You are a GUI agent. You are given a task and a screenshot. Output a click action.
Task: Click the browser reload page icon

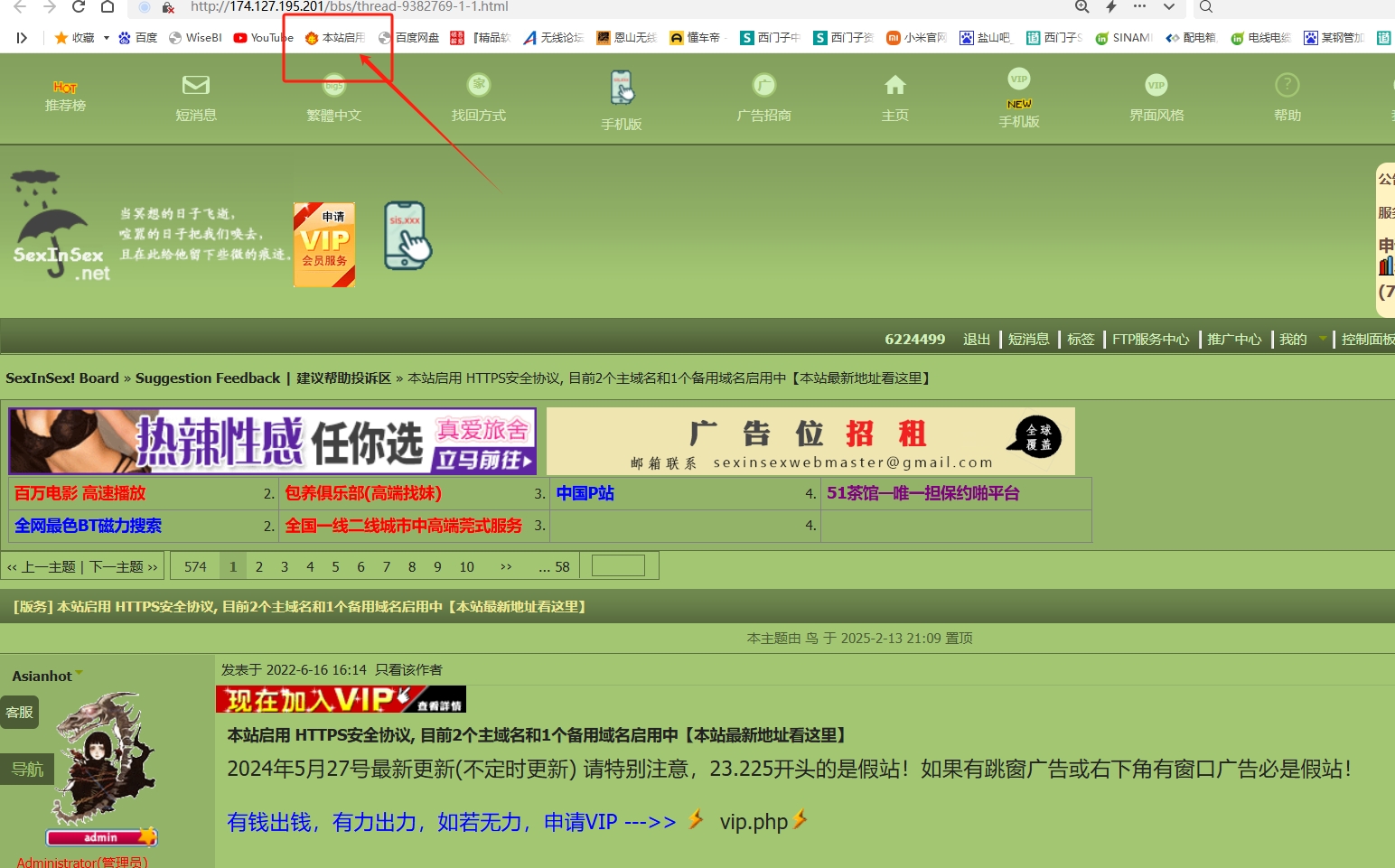click(x=79, y=7)
